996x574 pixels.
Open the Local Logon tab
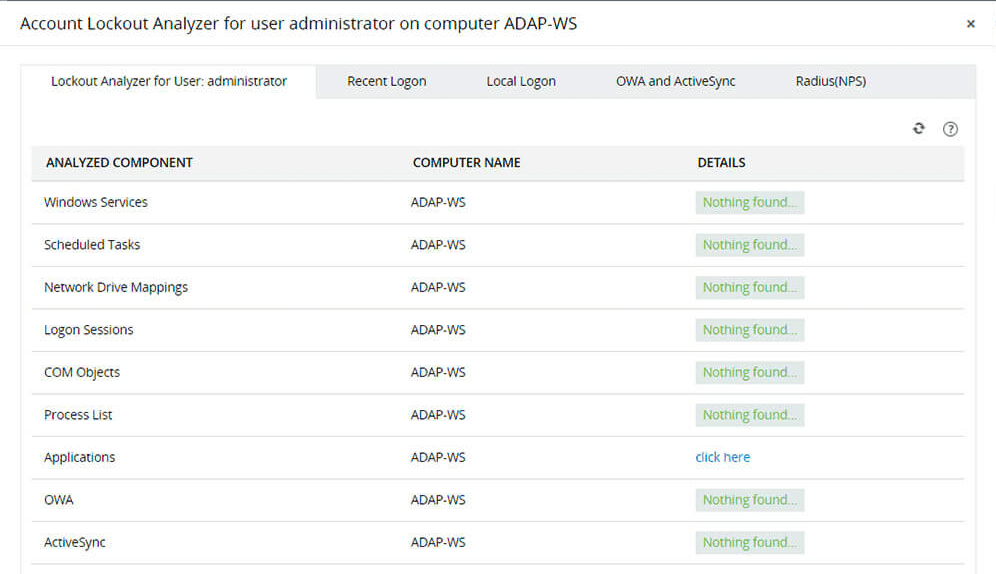521,82
